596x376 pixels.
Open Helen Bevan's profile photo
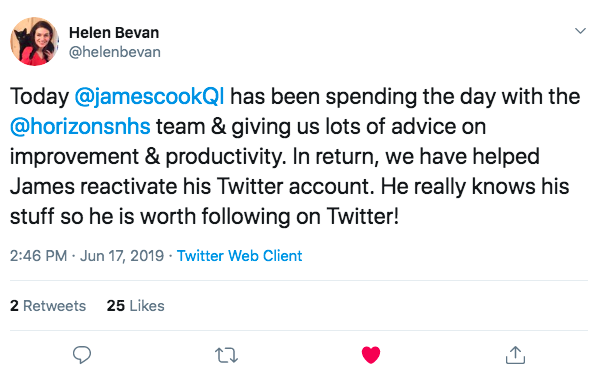[x=34, y=41]
